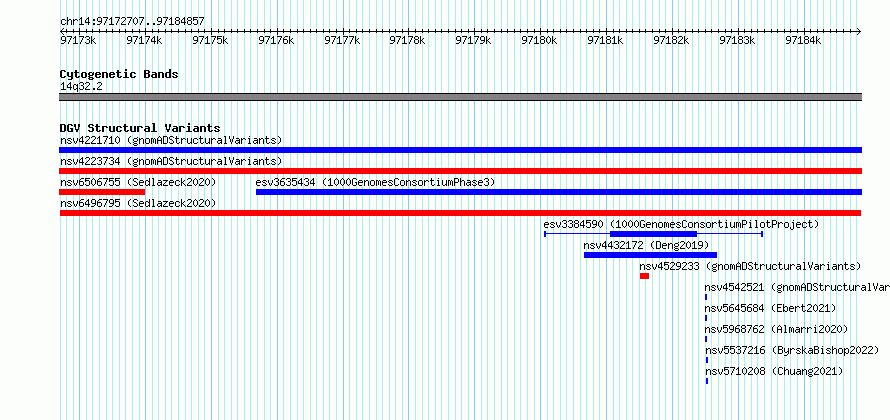Click the nsv6496795 Sedlazeck2020 label
This screenshot has width=890, height=420.
coord(138,203)
